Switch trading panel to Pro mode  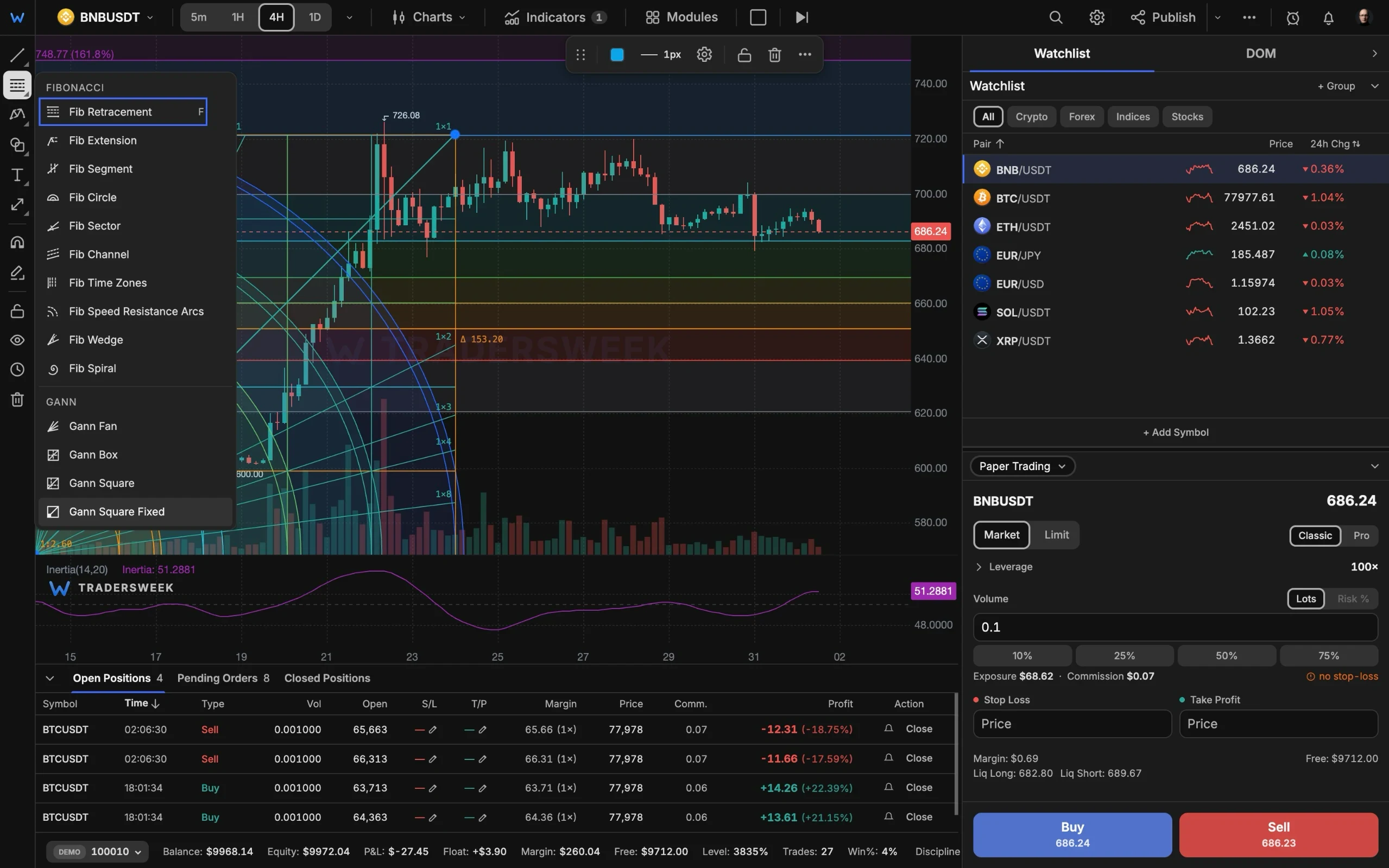(1361, 536)
